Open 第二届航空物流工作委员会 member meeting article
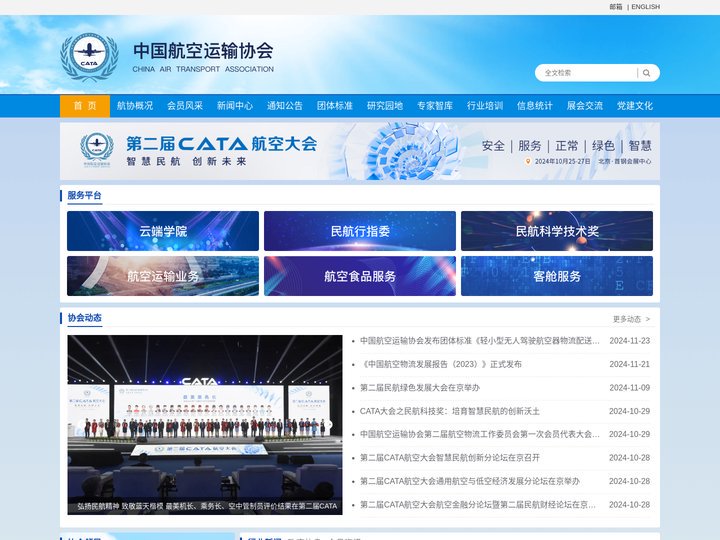Viewport: 720px width, 540px height. point(480,434)
